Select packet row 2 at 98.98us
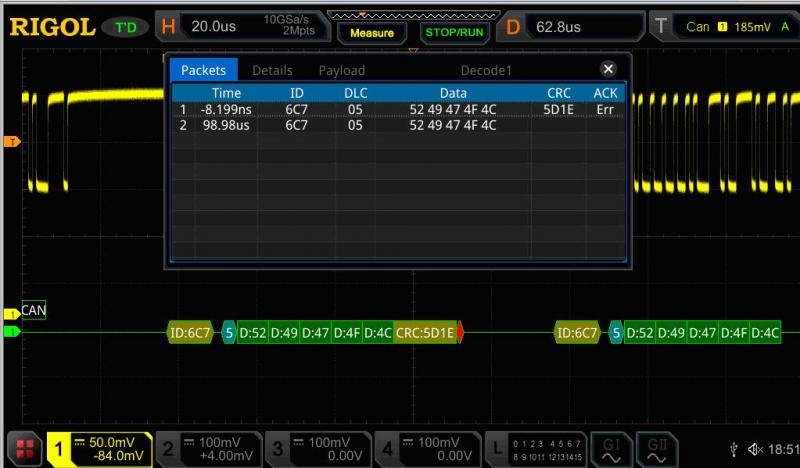 tap(398, 125)
